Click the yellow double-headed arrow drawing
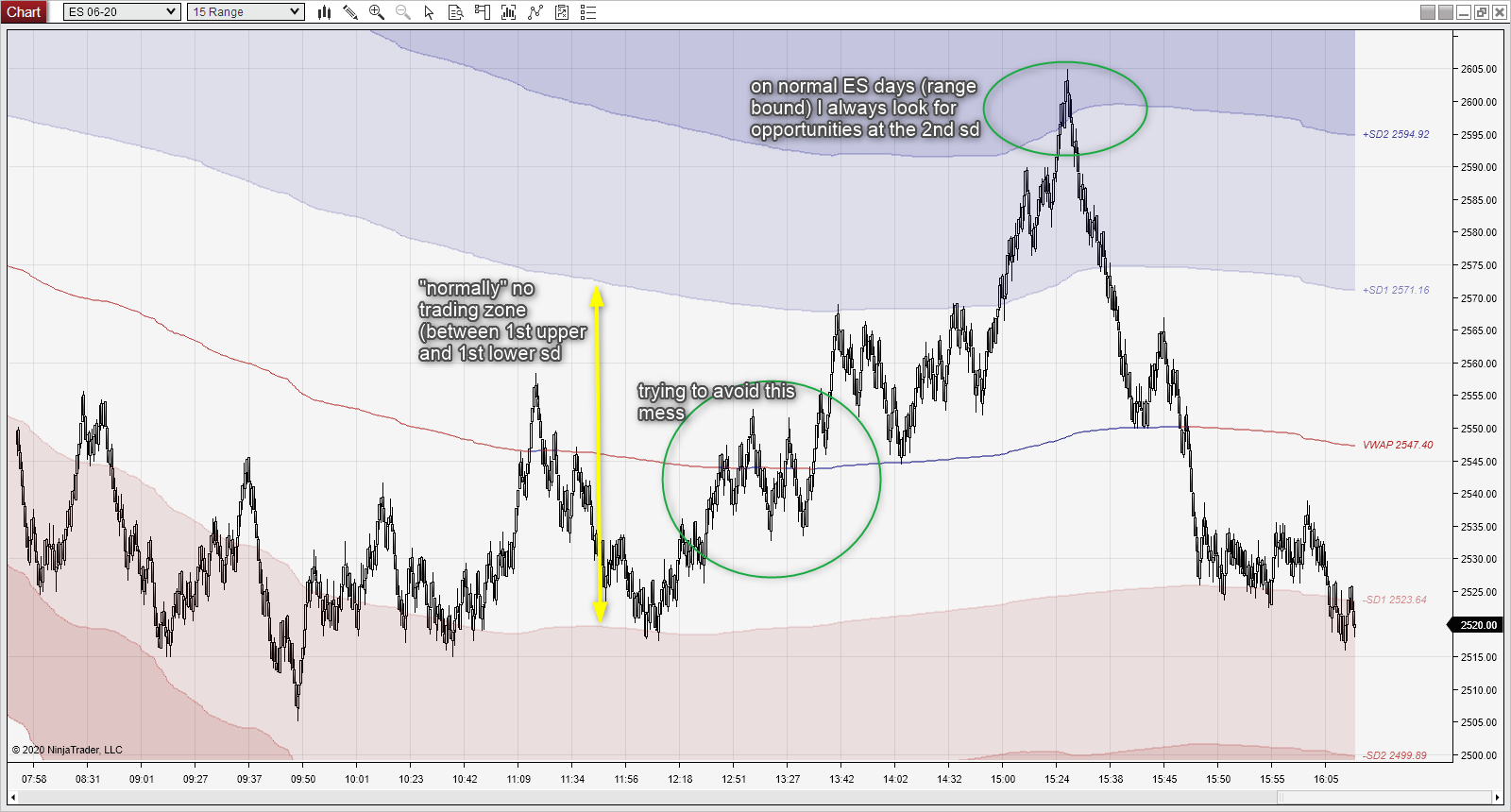1511x812 pixels. (598, 454)
